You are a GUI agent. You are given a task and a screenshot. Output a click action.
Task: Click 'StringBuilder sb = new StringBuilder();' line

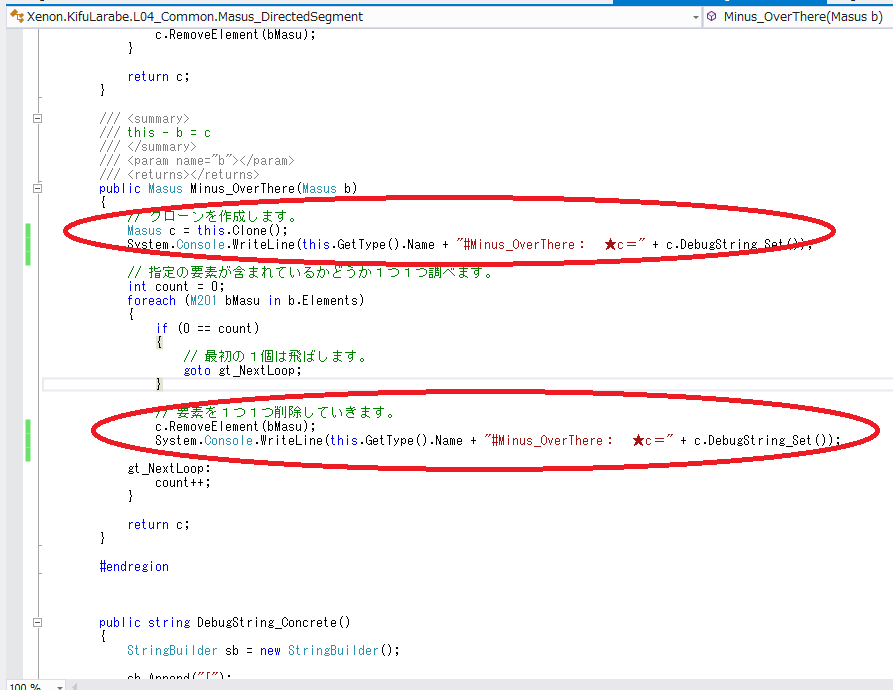tap(263, 650)
